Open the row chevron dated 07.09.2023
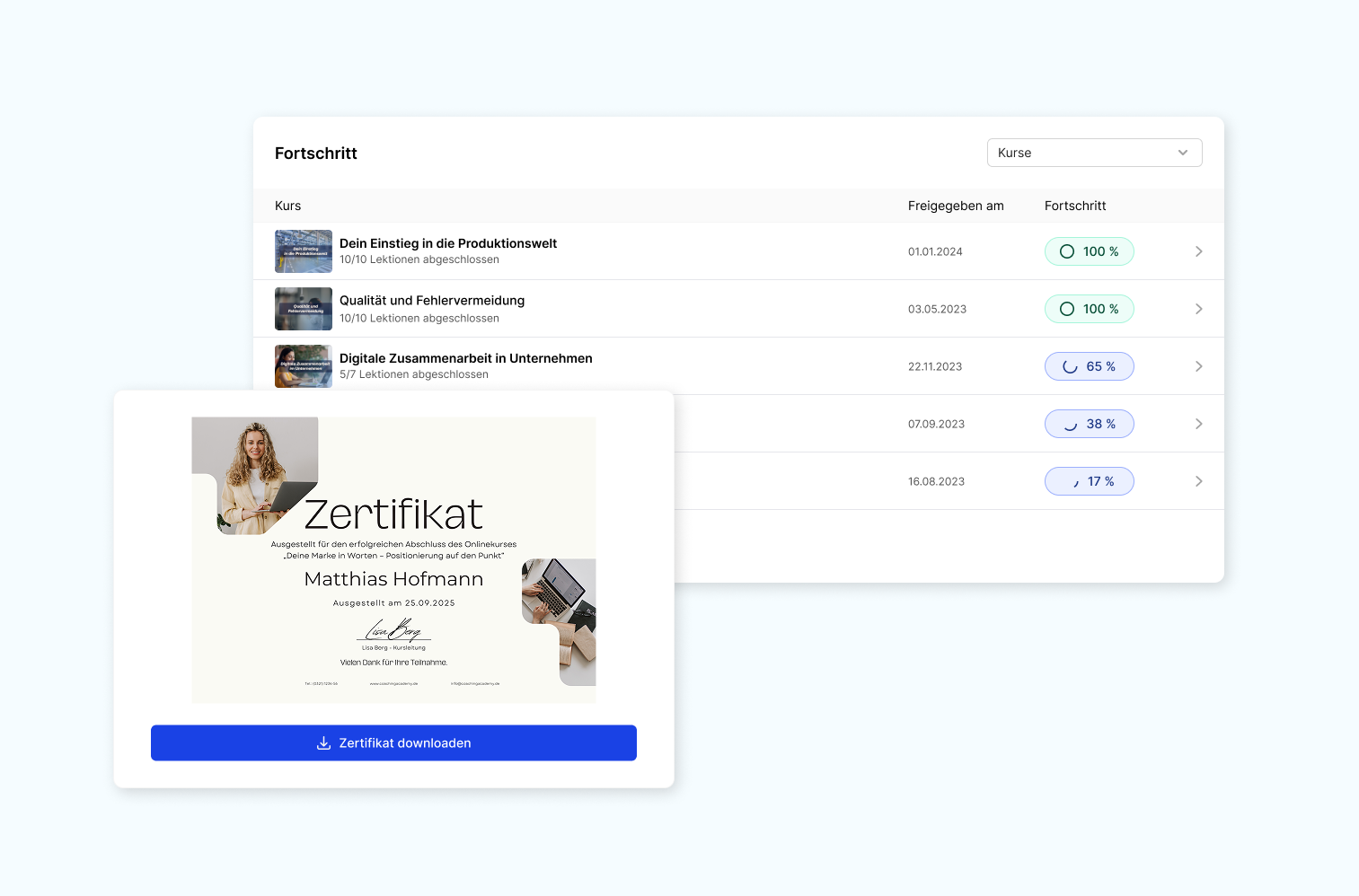 click(1198, 424)
